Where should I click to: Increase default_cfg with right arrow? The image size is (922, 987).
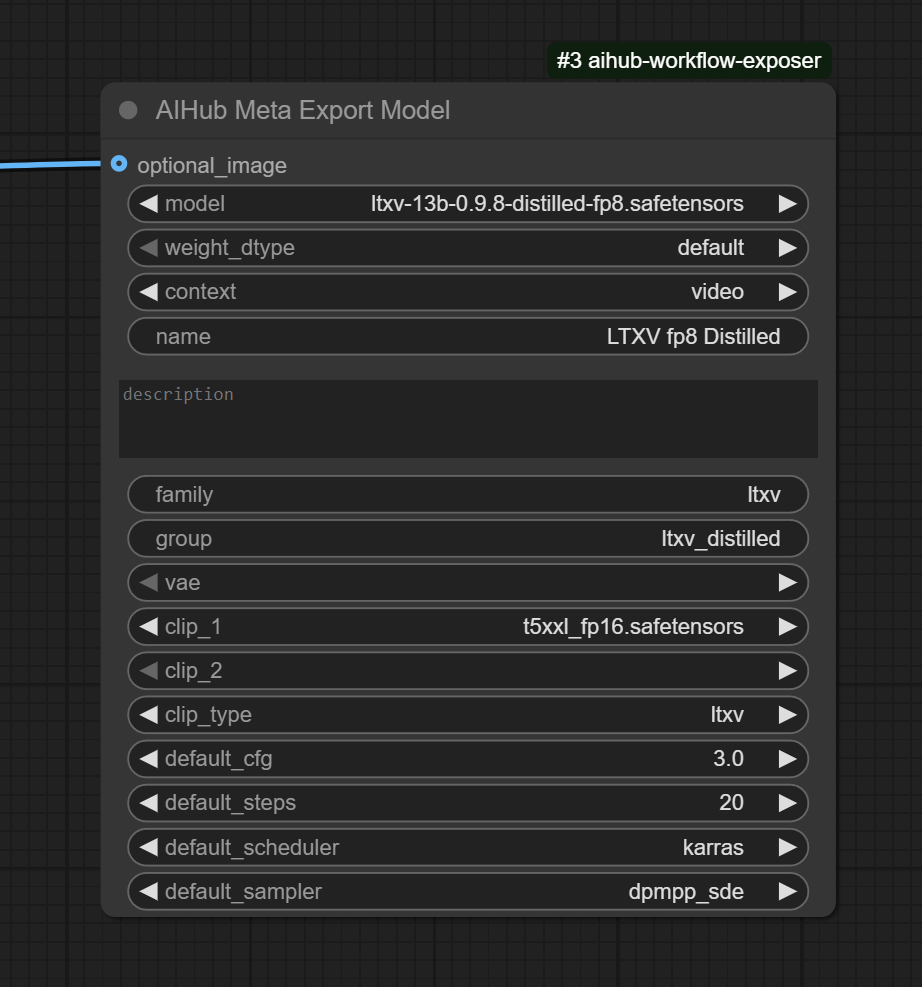click(x=787, y=759)
